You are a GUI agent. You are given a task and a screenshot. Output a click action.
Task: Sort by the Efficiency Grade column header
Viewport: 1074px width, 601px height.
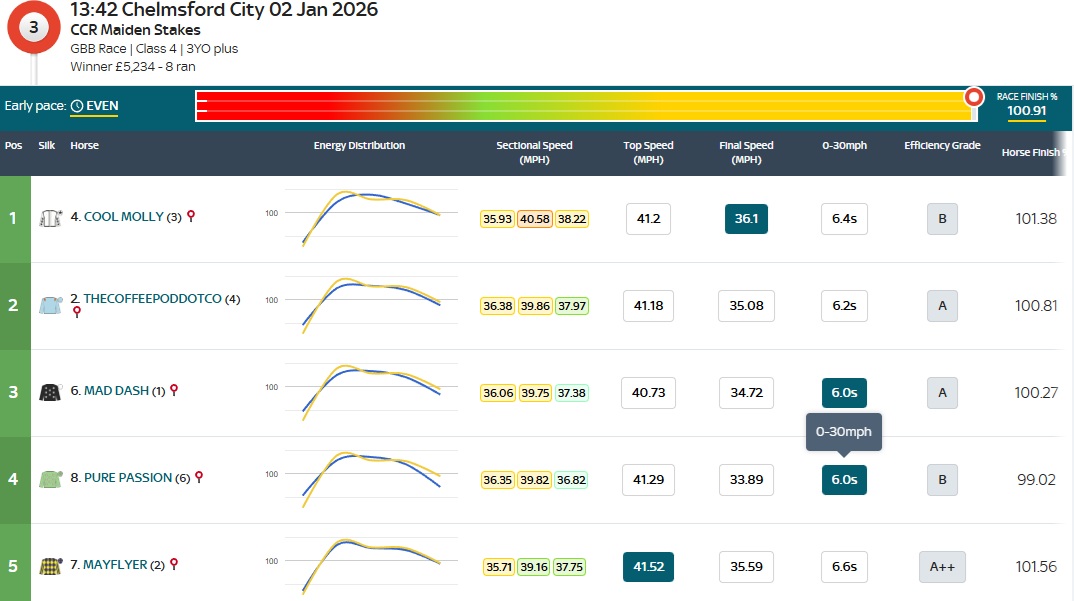(x=941, y=146)
